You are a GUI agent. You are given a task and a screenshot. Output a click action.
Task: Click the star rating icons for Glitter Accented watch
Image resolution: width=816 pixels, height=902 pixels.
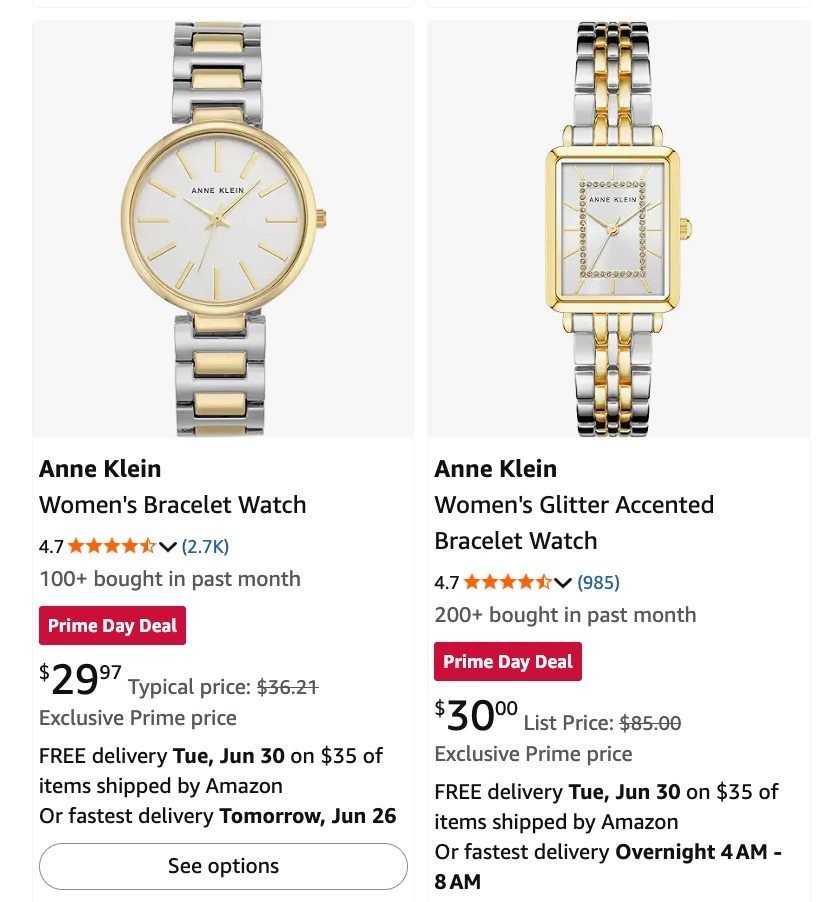(507, 582)
